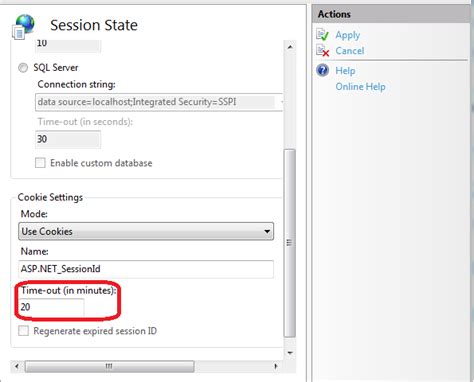
Task: Click the horizontal scrollbar right arrow
Action: tap(276, 366)
